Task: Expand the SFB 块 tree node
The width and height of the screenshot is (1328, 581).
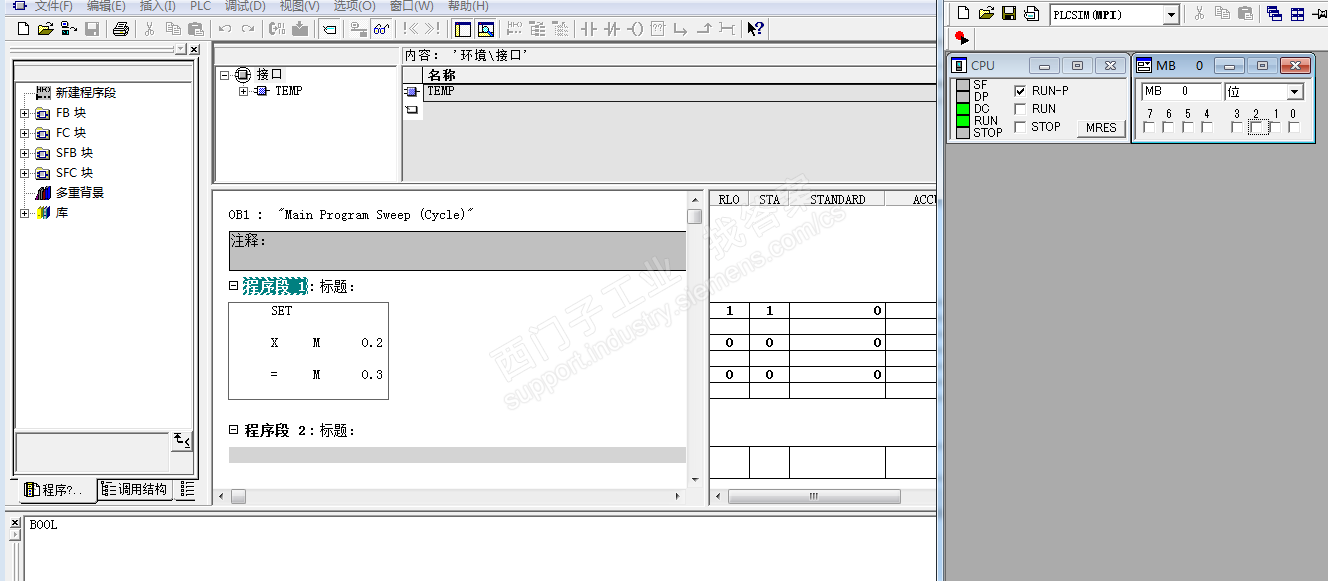Action: [x=25, y=153]
